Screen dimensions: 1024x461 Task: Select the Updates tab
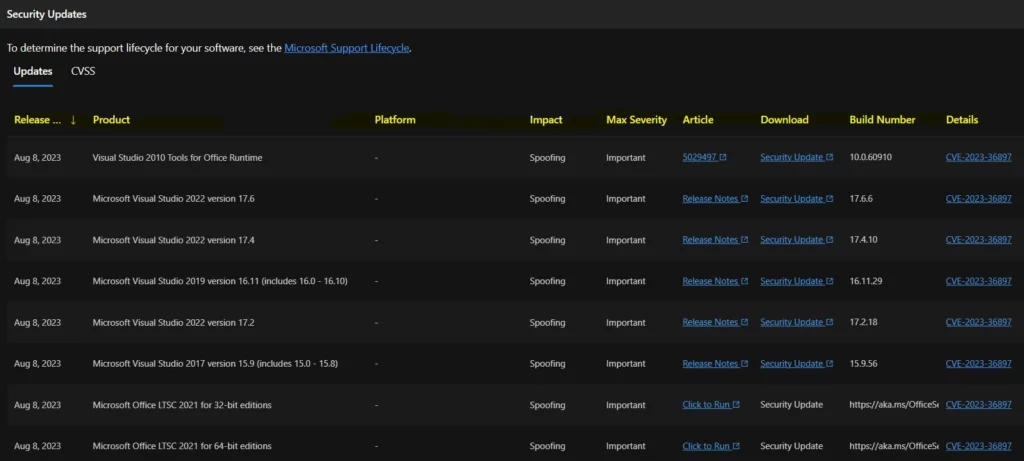tap(33, 71)
